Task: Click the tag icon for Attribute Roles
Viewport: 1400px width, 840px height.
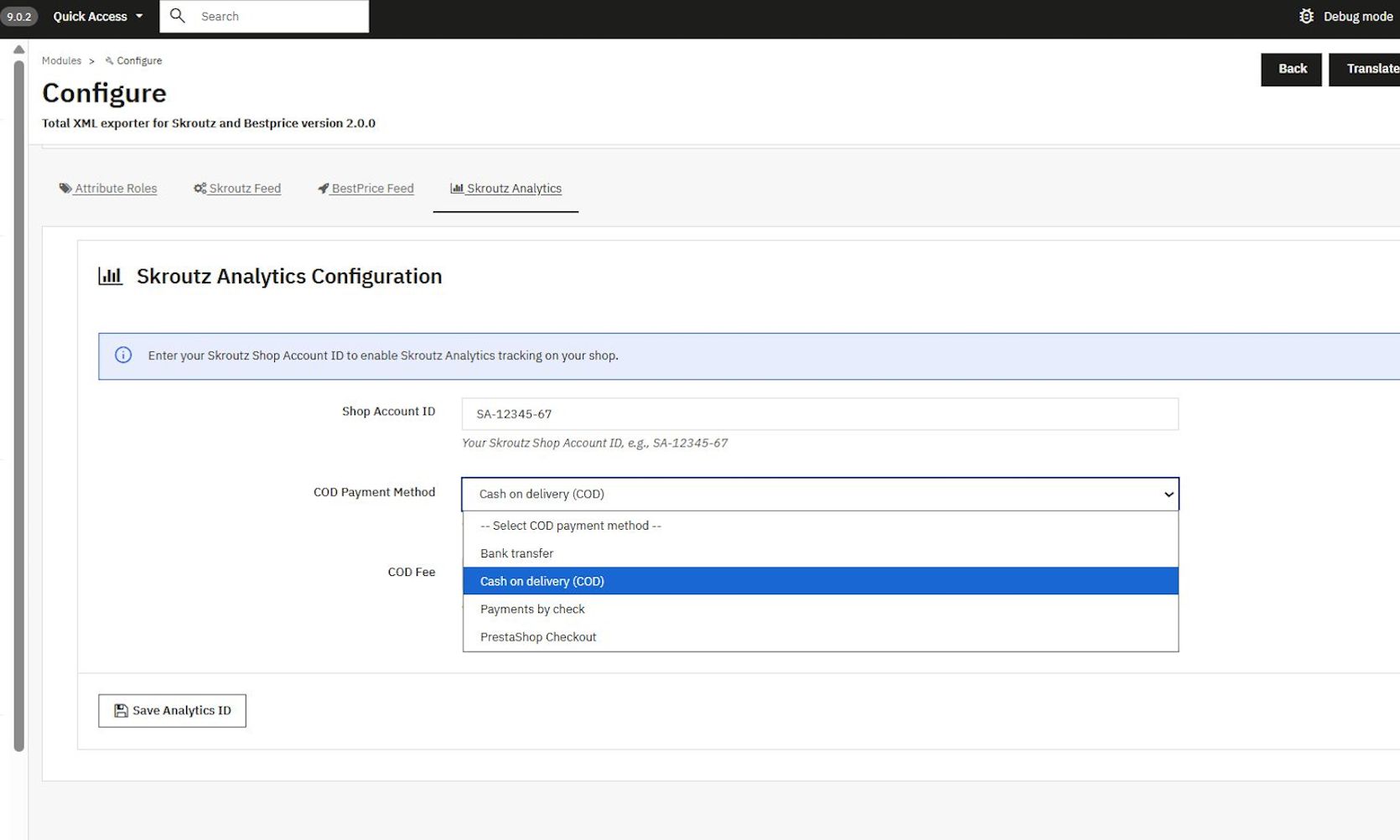Action: coord(65,189)
